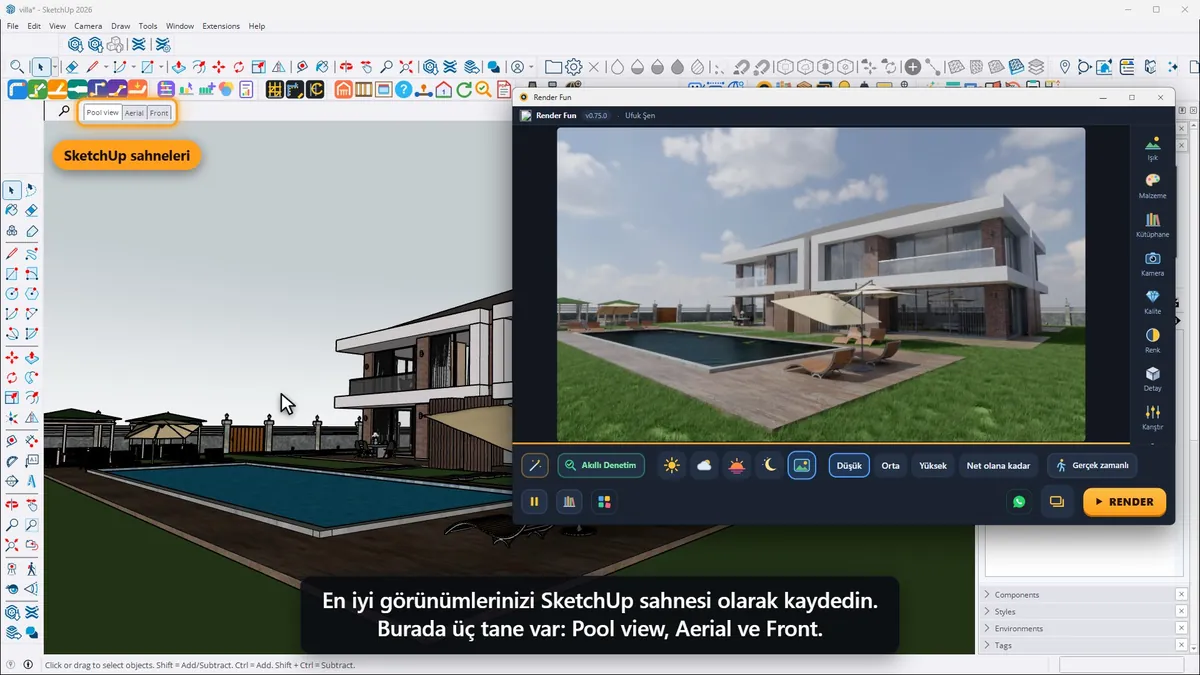
Task: Open Işık panel in Render Fun sidebar
Action: click(x=1152, y=148)
